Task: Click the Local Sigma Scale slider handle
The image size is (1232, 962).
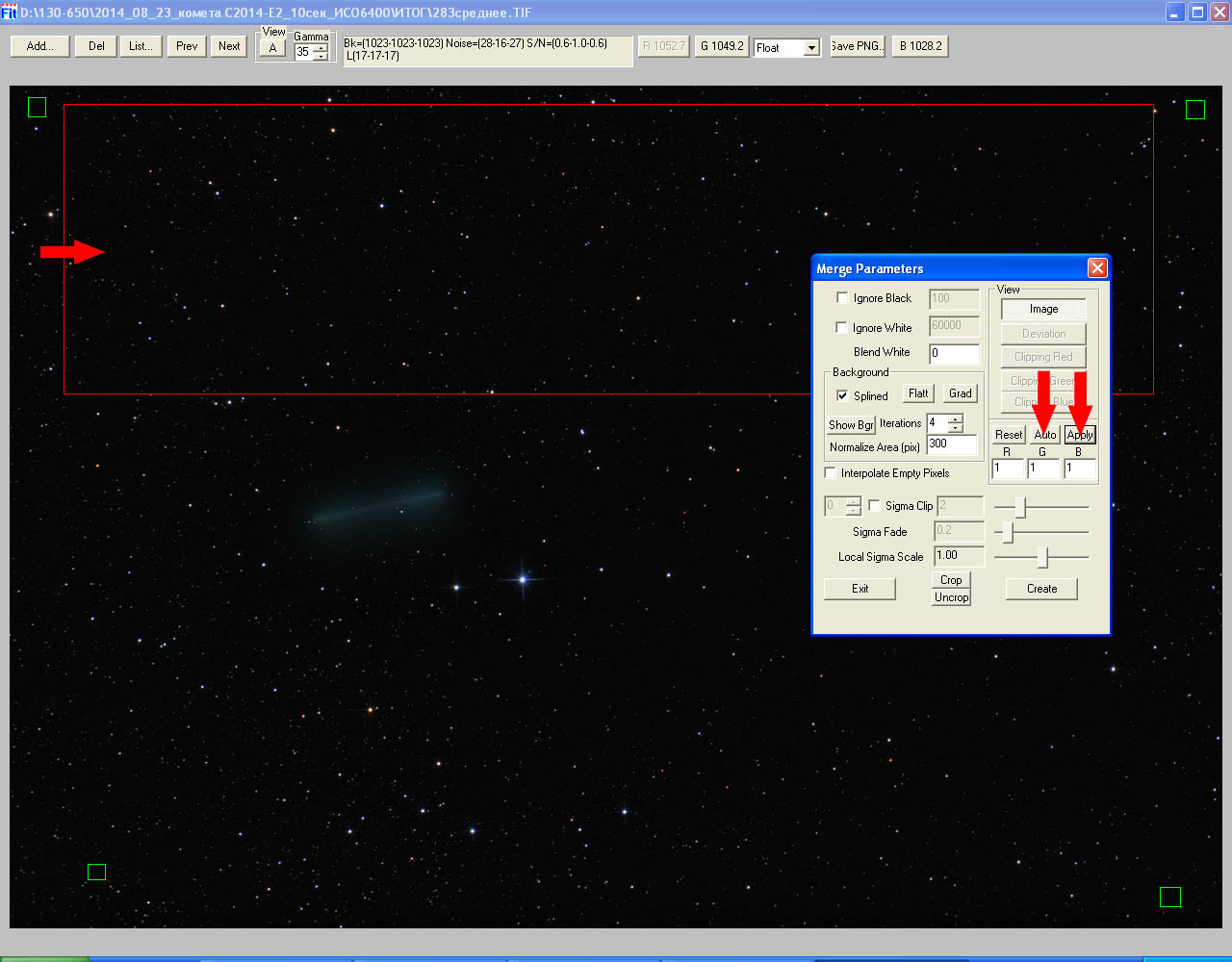Action: (x=1042, y=557)
